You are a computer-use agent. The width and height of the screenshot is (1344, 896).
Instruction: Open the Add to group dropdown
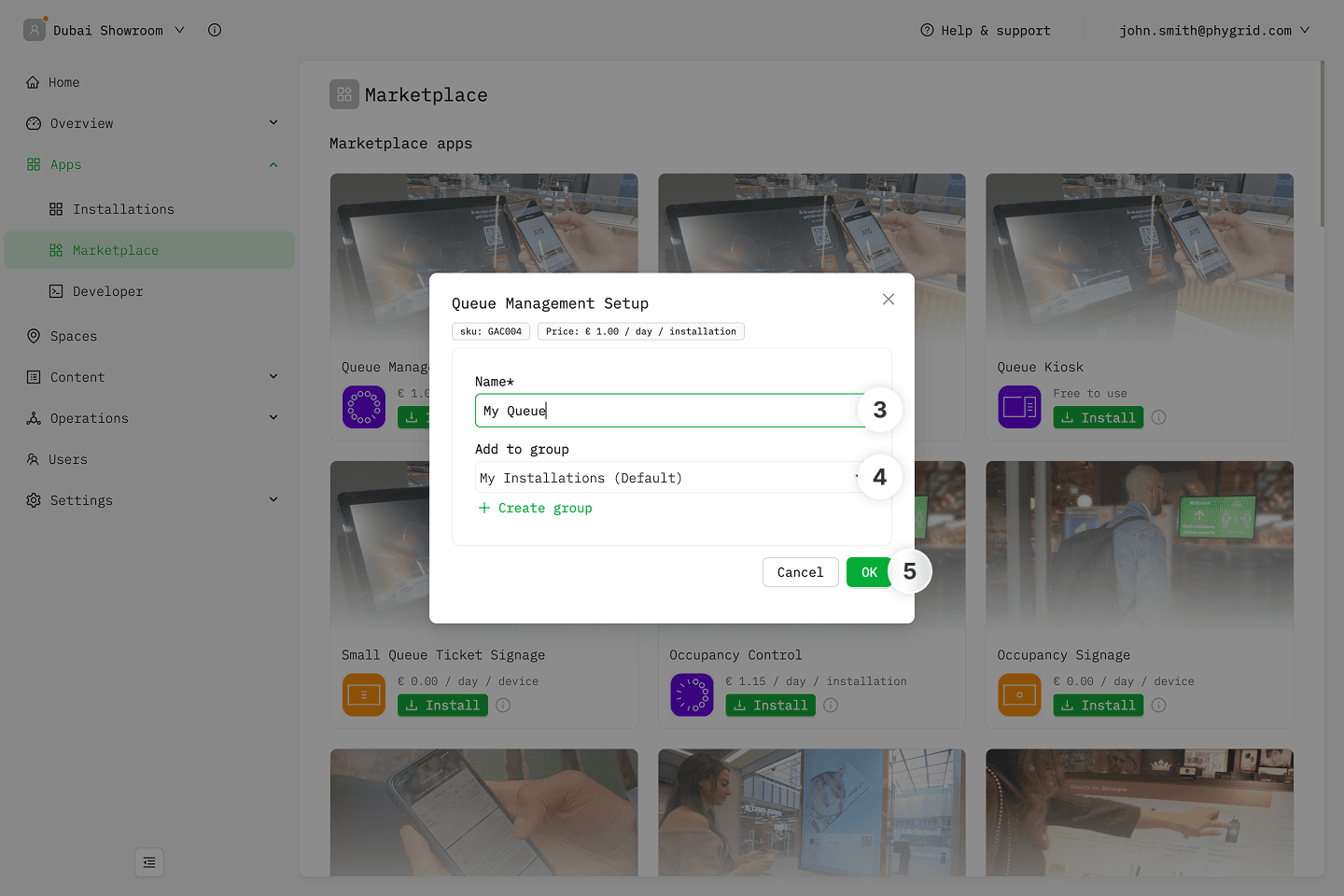coord(667,478)
